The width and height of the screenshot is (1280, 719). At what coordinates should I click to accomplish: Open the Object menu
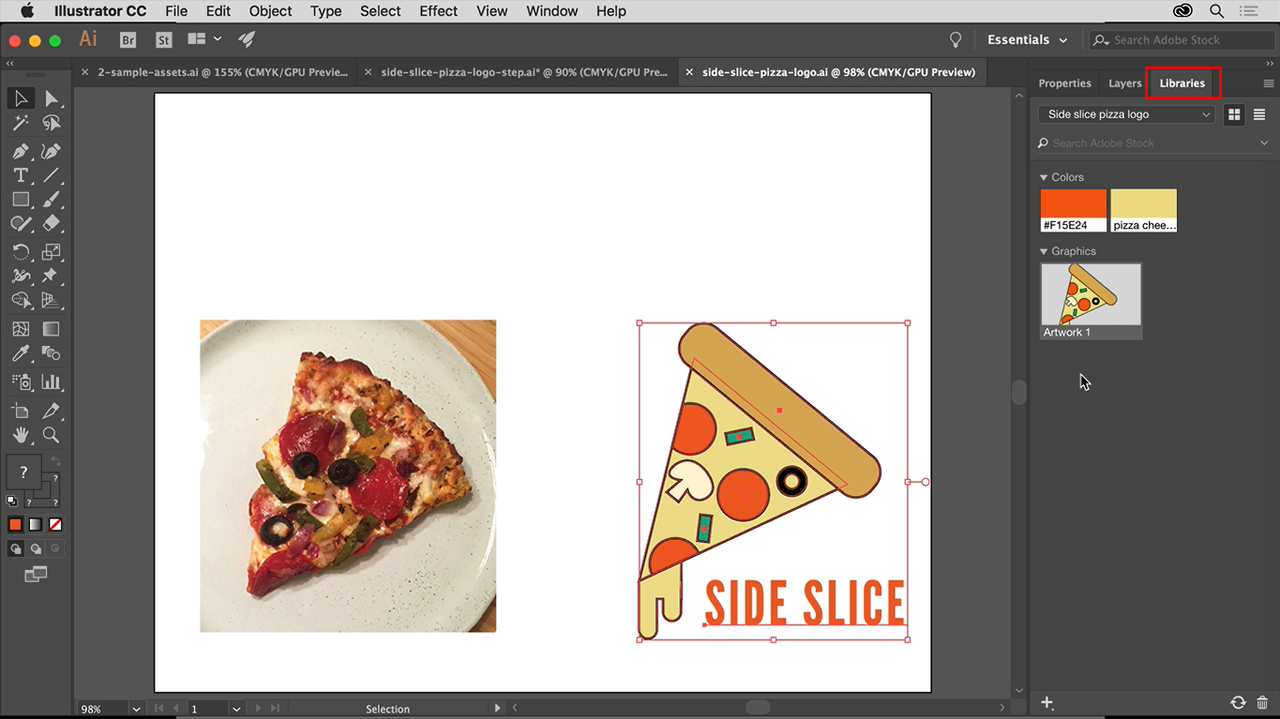coord(270,11)
